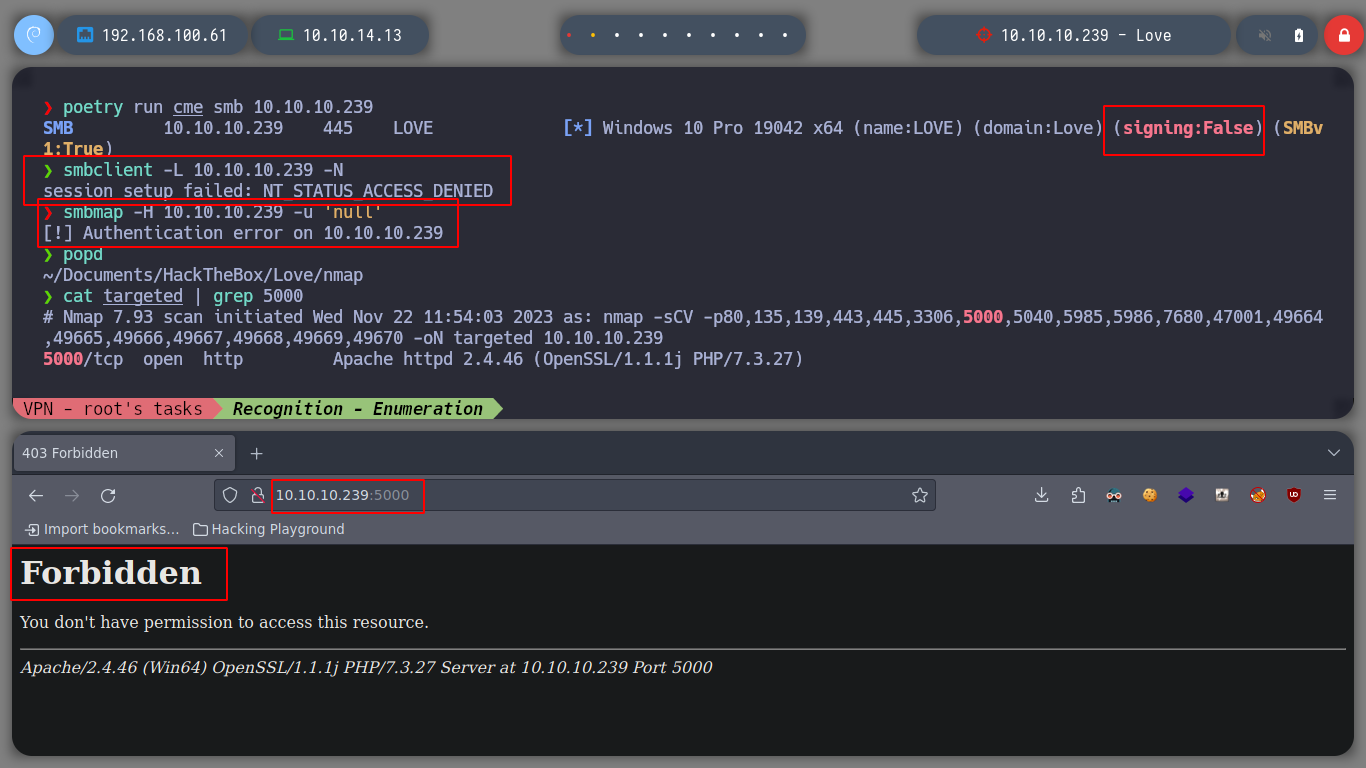
Task: Click the insecure connection padlock icon
Action: 257,495
